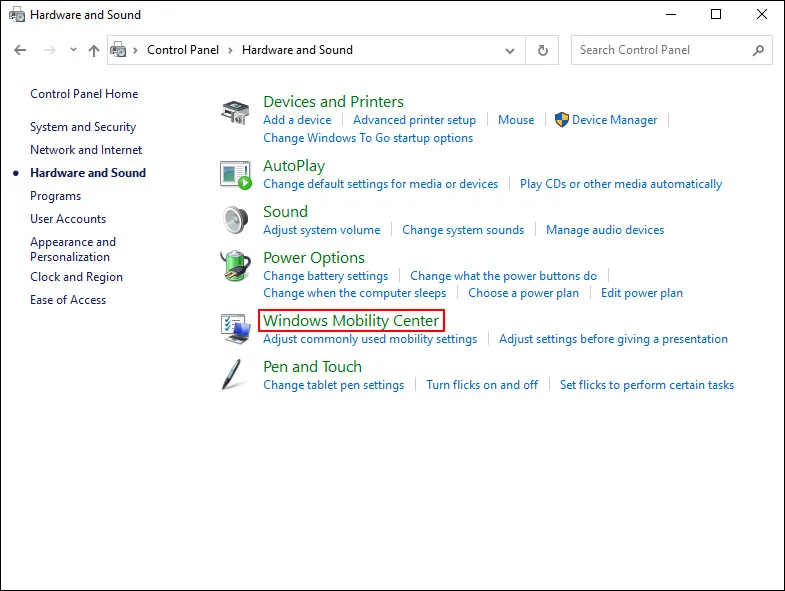785x591 pixels.
Task: Select Hardware and Sound in sidebar
Action: 88,173
